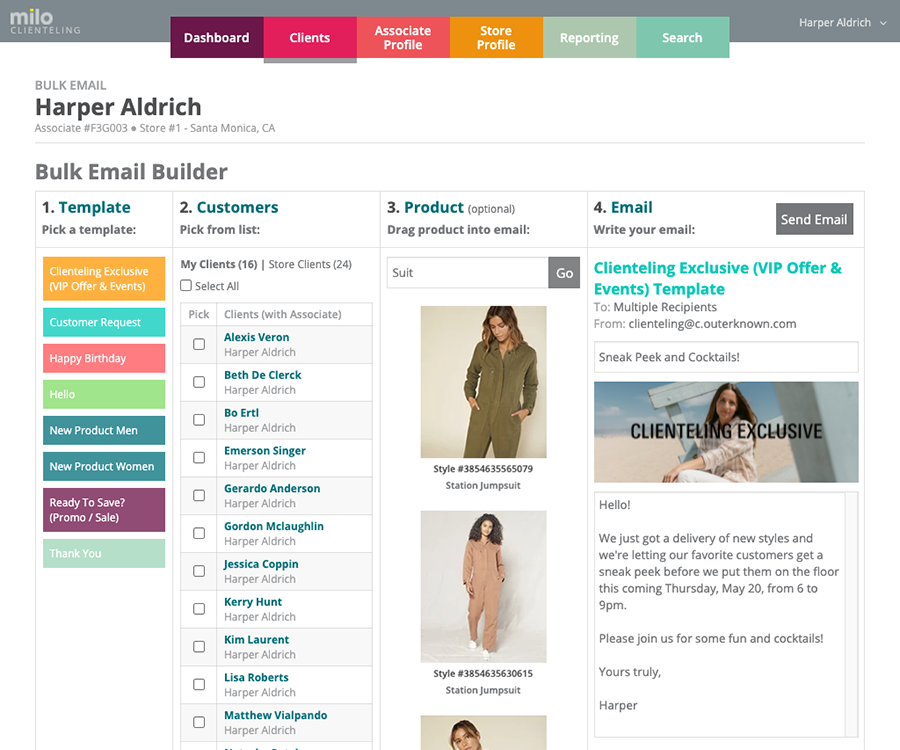Tick Lisa Roberts's checkbox
This screenshot has height=750, width=900.
(199, 685)
